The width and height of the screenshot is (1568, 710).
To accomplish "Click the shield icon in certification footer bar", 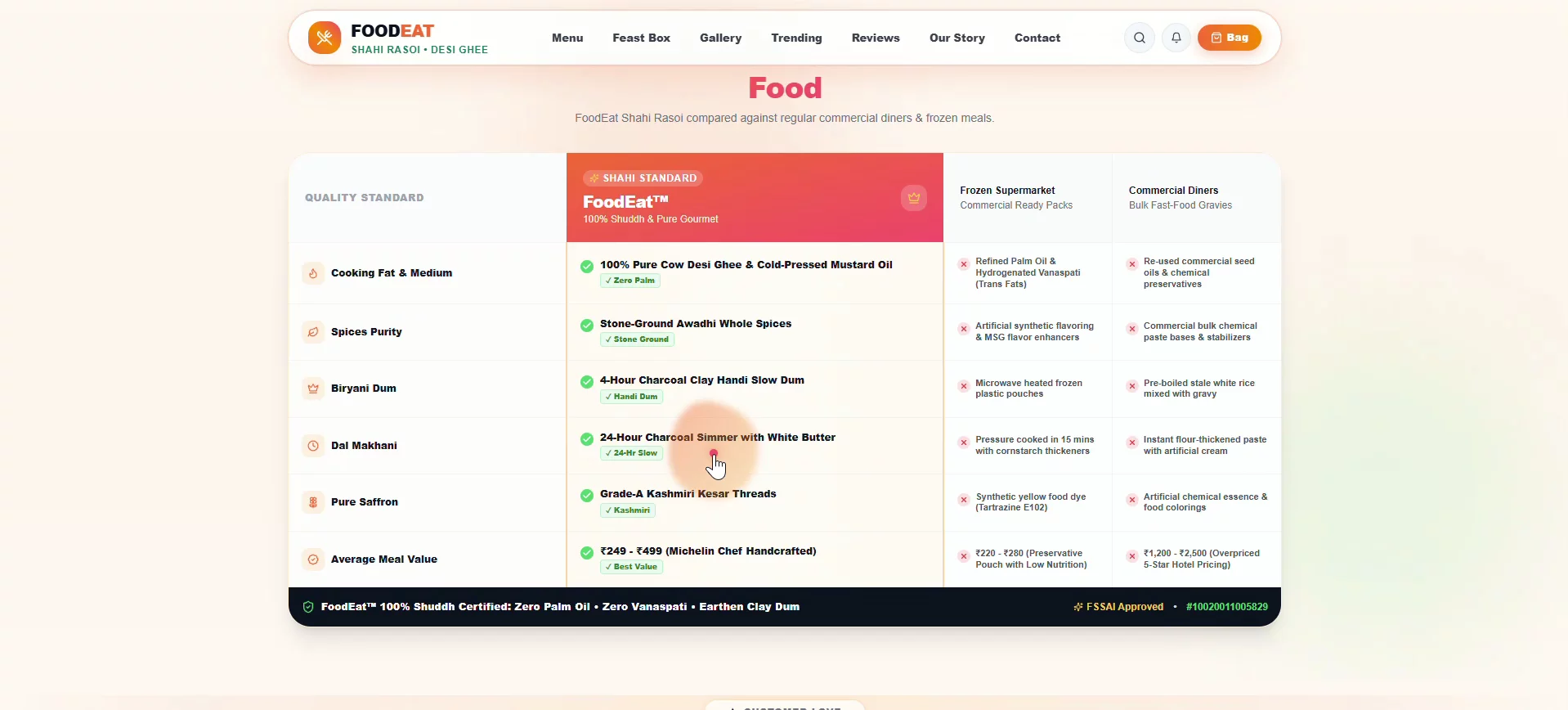I will pyautogui.click(x=308, y=607).
